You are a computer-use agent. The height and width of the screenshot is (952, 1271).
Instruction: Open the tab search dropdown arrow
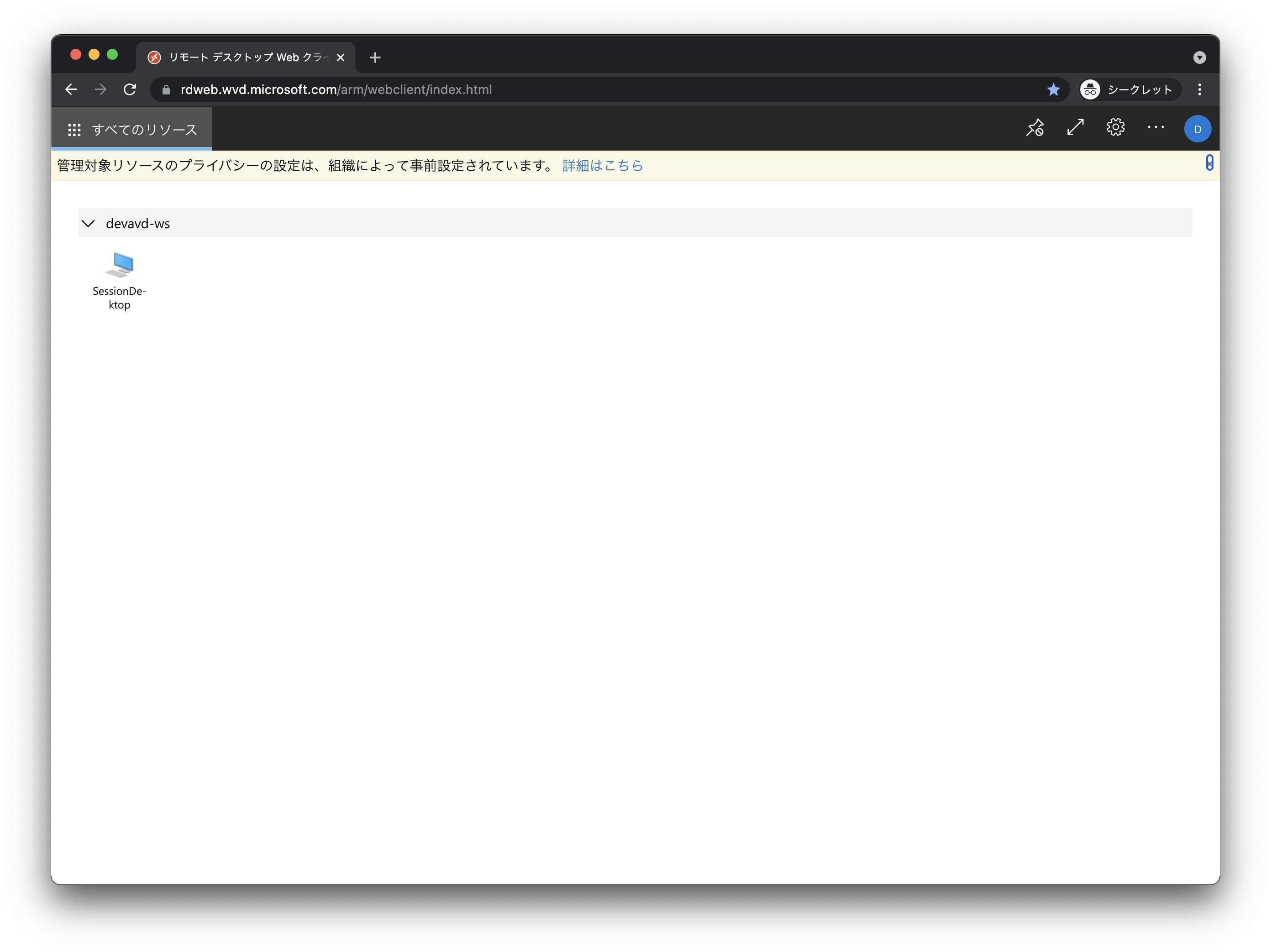coord(1199,58)
